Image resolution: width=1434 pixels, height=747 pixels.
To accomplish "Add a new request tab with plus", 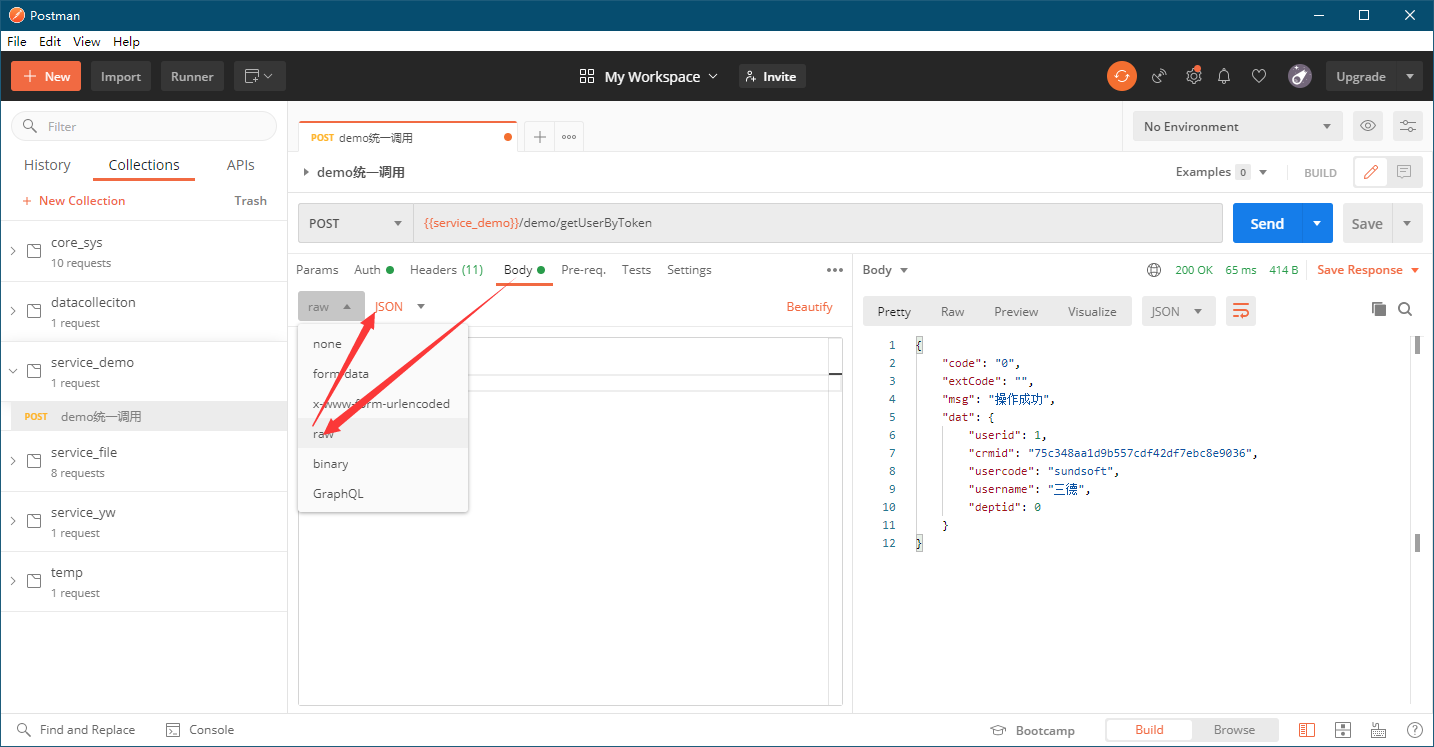I will click(539, 137).
